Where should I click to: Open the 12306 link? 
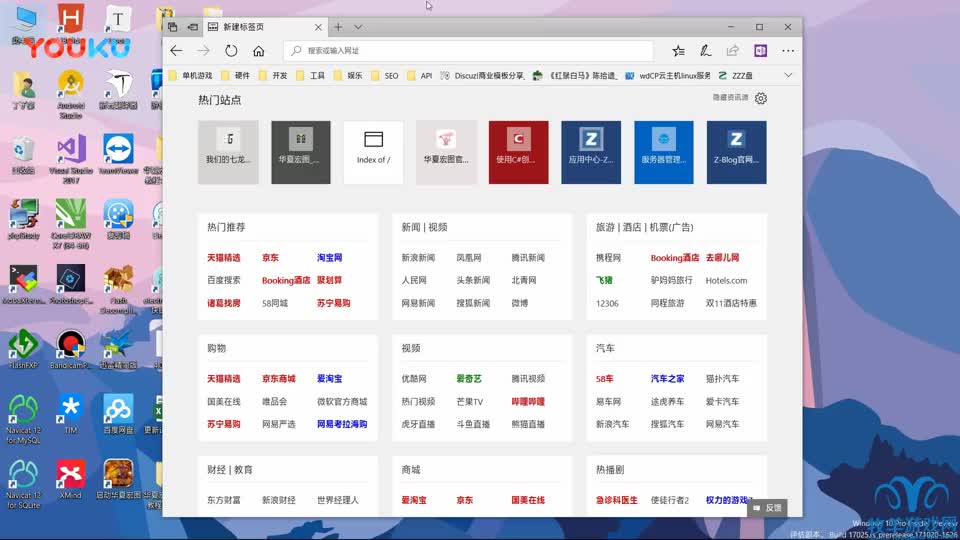[x=607, y=303]
